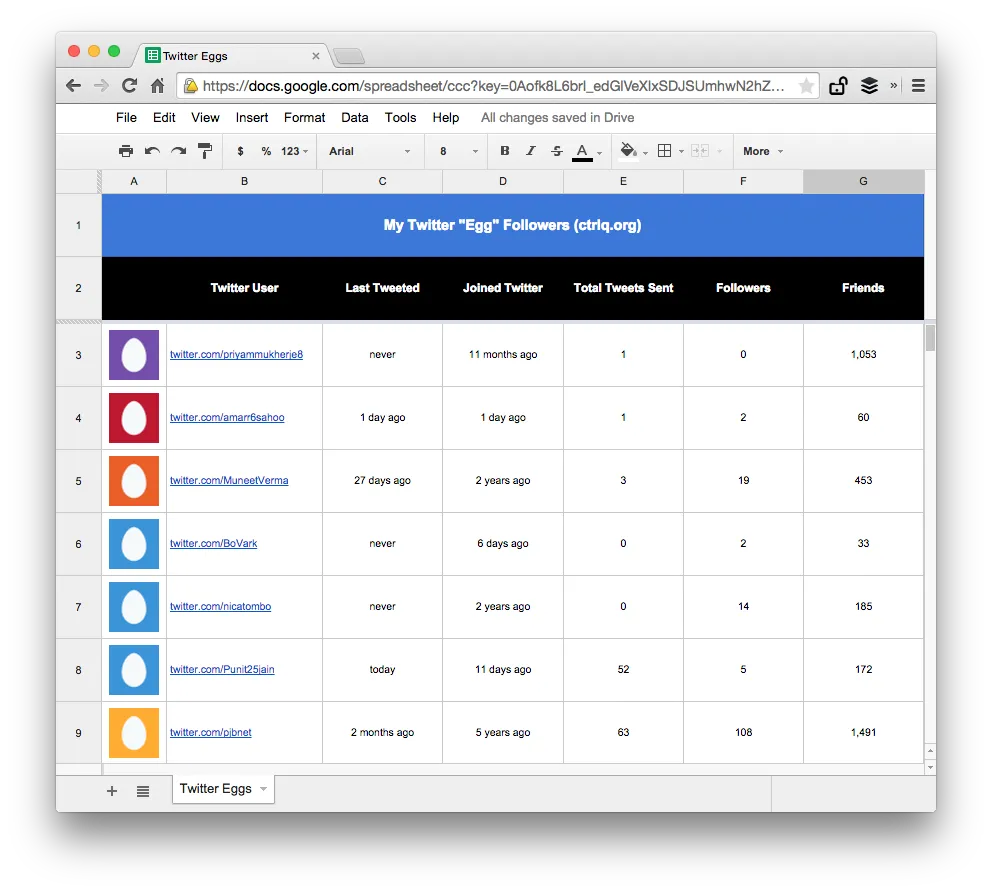Toggle italic text formatting
Image resolution: width=992 pixels, height=892 pixels.
(x=531, y=151)
